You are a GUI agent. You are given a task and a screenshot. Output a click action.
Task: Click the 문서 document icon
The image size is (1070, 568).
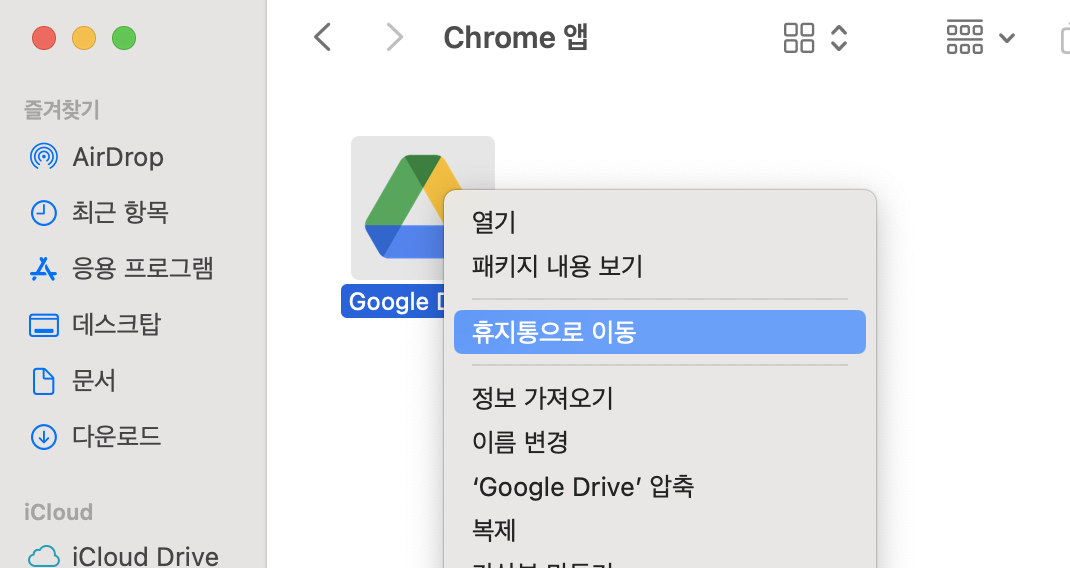[x=44, y=381]
